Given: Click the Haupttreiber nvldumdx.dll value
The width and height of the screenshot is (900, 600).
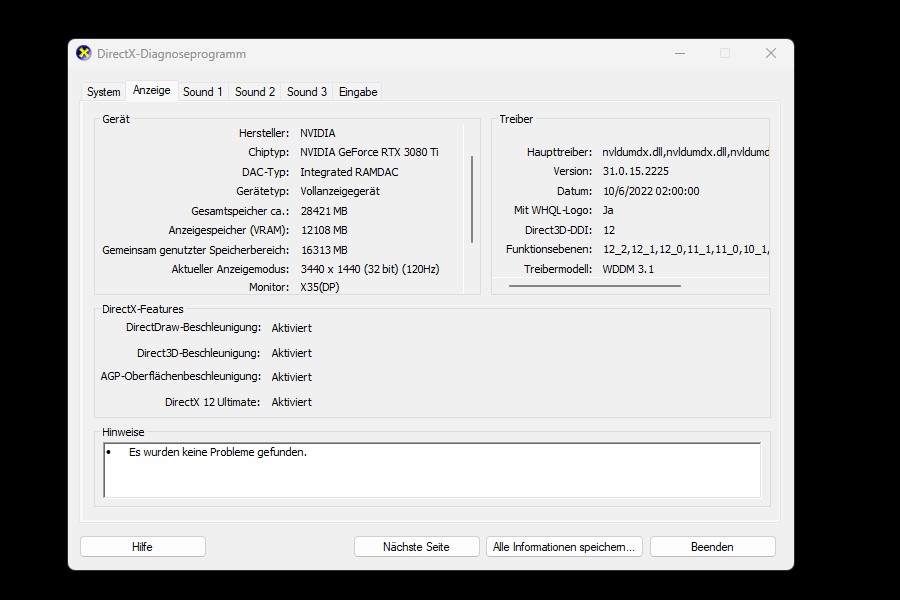Looking at the screenshot, I should pos(685,152).
